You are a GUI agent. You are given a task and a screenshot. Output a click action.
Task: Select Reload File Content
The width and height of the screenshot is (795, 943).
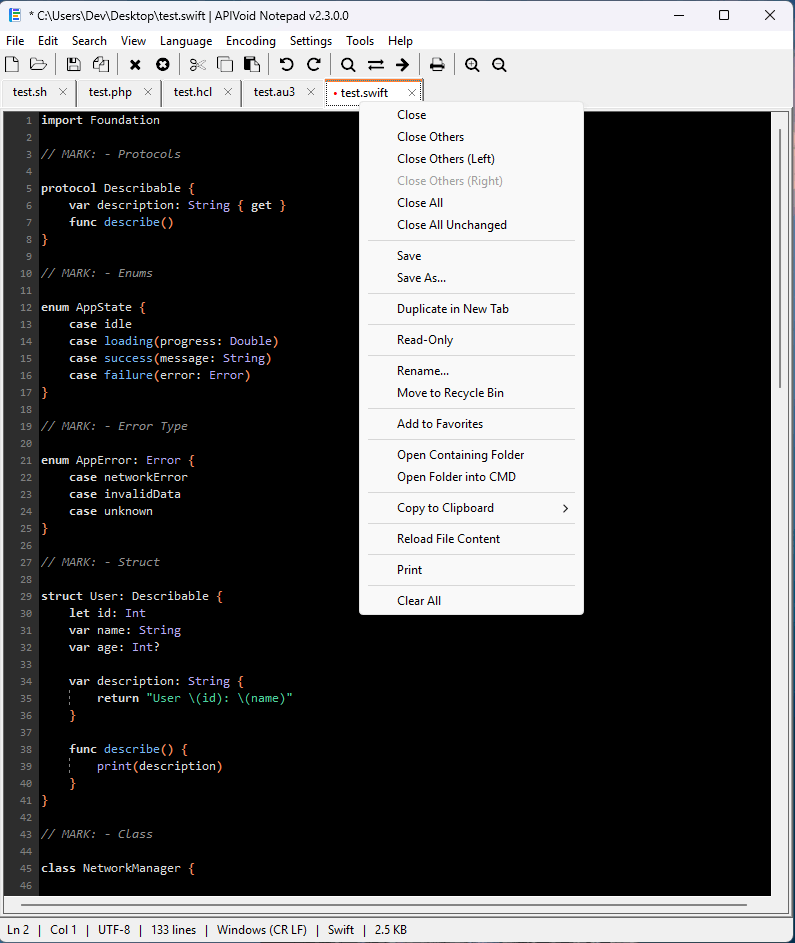coord(471,539)
